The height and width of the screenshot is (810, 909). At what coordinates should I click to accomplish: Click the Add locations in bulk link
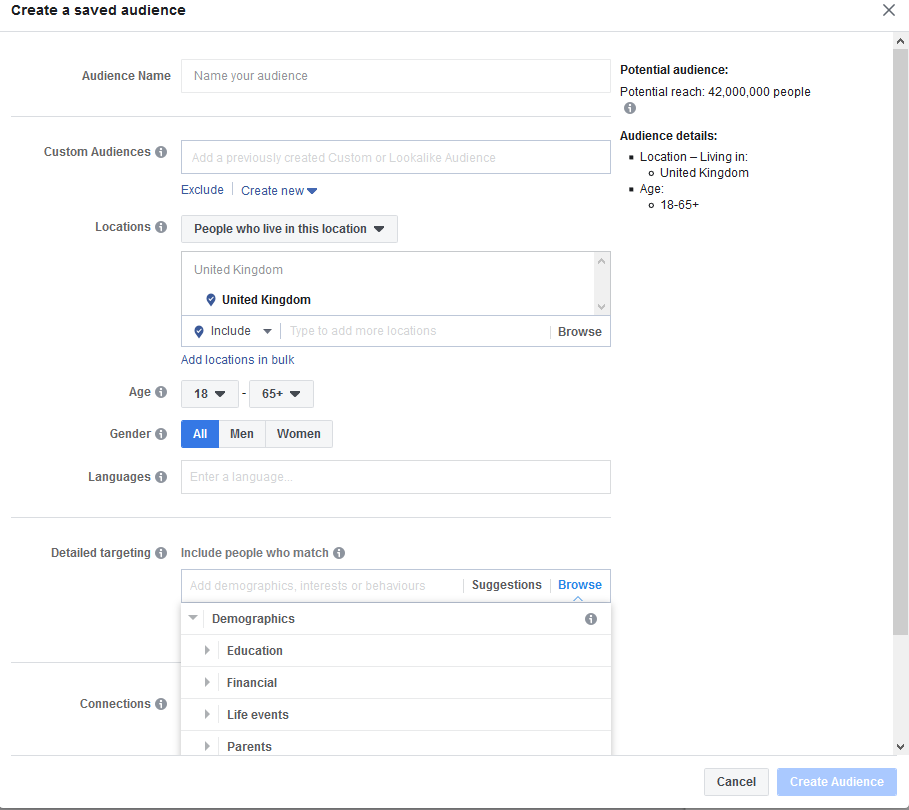pos(237,360)
